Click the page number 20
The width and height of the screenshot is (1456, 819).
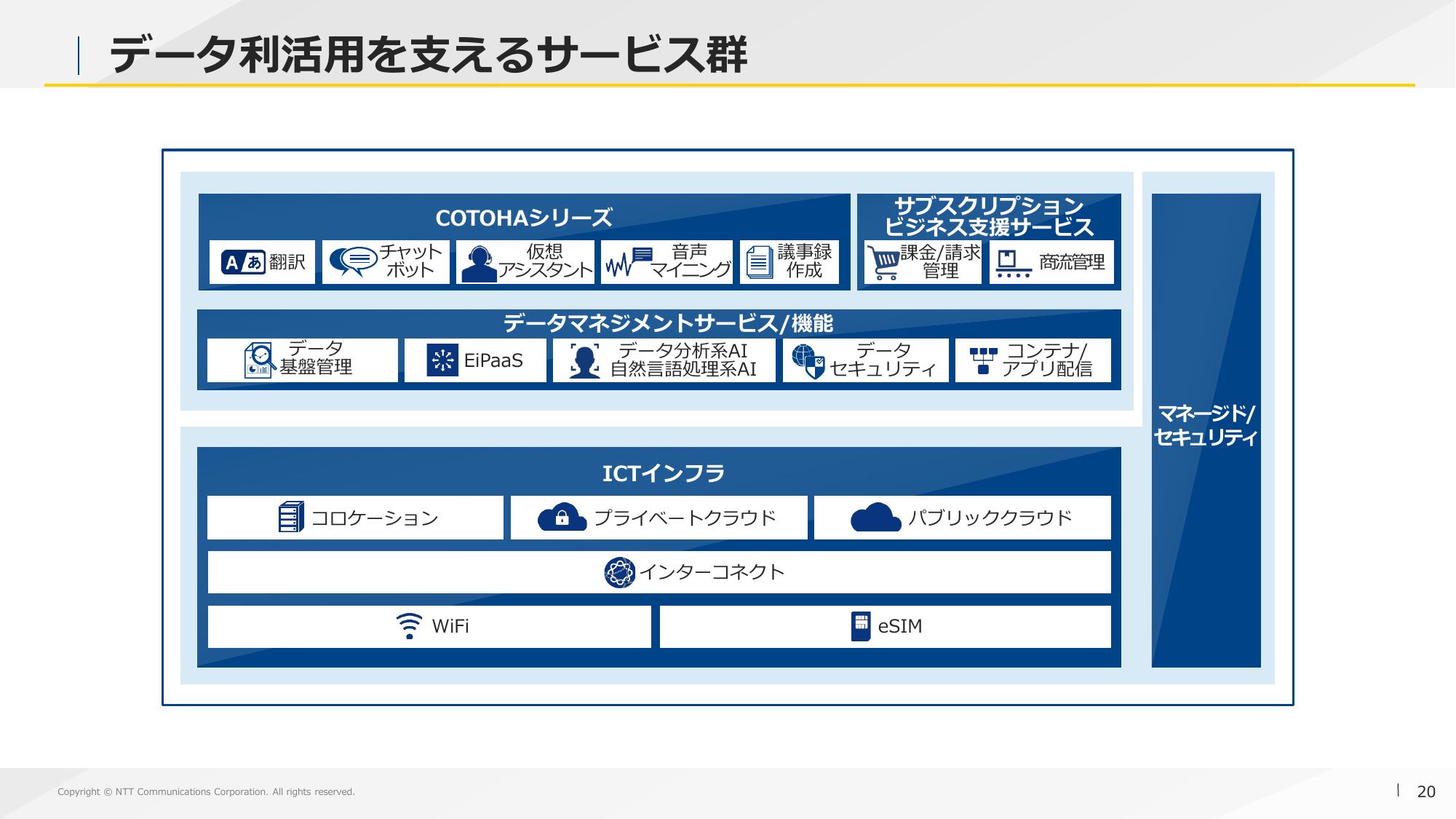[1426, 792]
